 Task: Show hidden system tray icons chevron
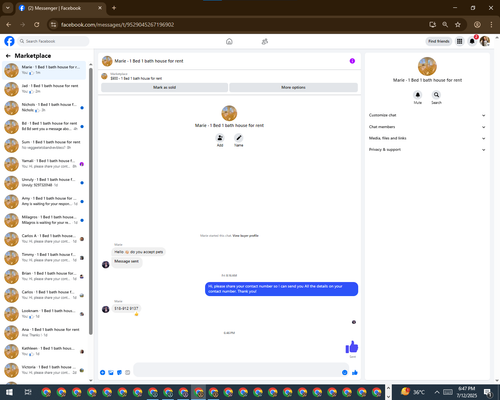(x=437, y=392)
